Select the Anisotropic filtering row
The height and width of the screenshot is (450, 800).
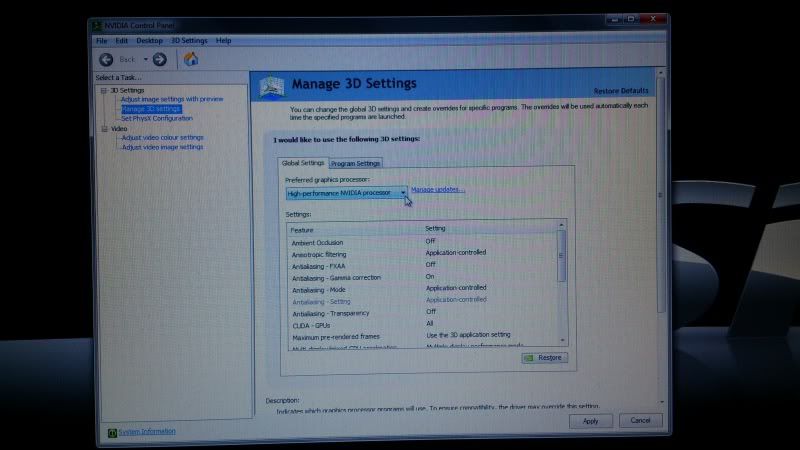[422, 254]
